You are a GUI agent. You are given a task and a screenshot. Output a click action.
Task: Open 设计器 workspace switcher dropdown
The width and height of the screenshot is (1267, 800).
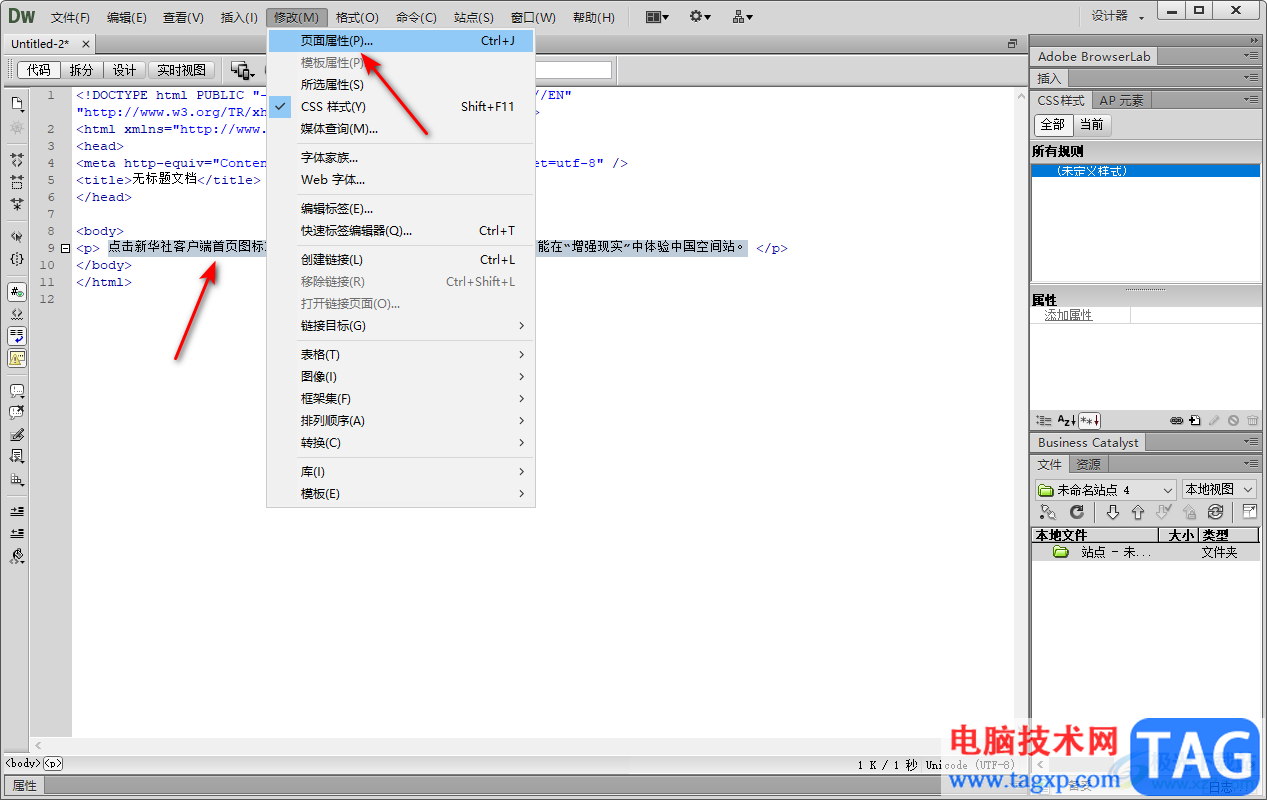coord(1117,16)
